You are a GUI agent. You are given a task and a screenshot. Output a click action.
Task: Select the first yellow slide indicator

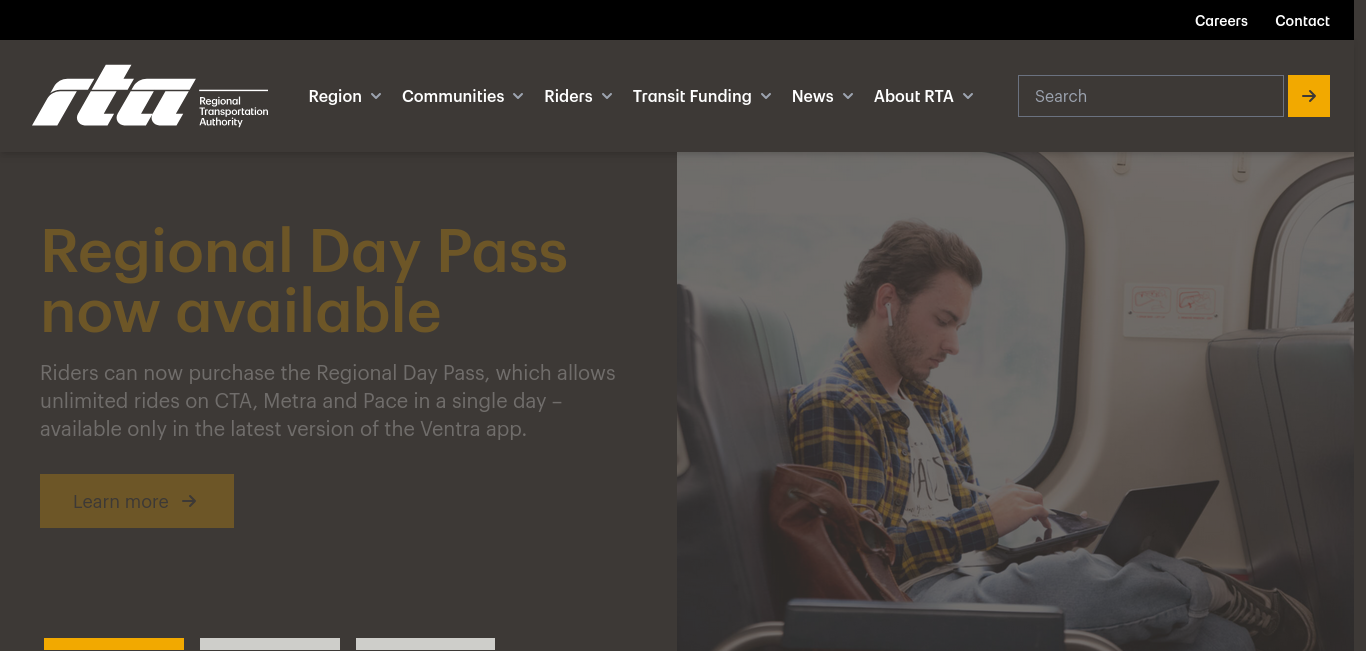[114, 644]
